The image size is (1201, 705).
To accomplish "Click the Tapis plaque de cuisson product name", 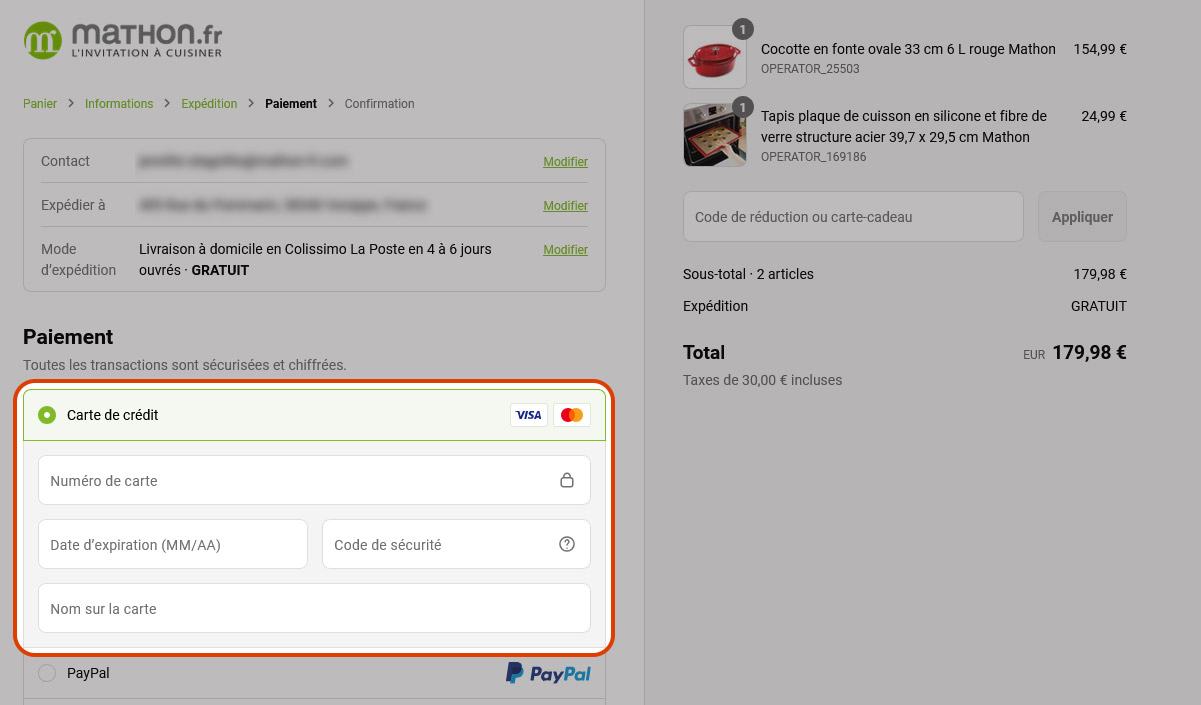I will [x=904, y=127].
